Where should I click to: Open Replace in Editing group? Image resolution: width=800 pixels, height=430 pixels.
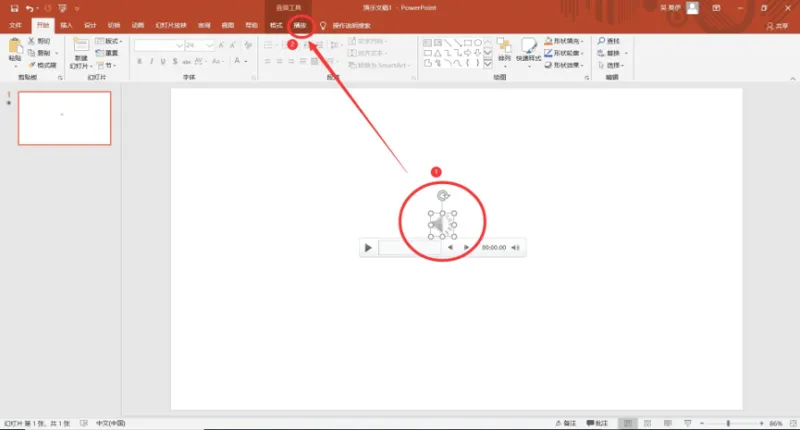(612, 53)
